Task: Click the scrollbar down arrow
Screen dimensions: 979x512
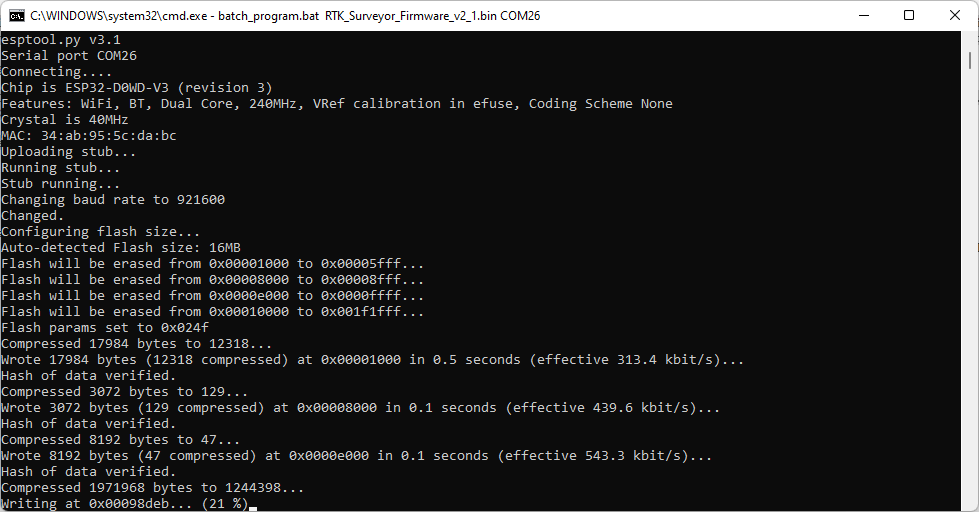Action: coord(970,503)
